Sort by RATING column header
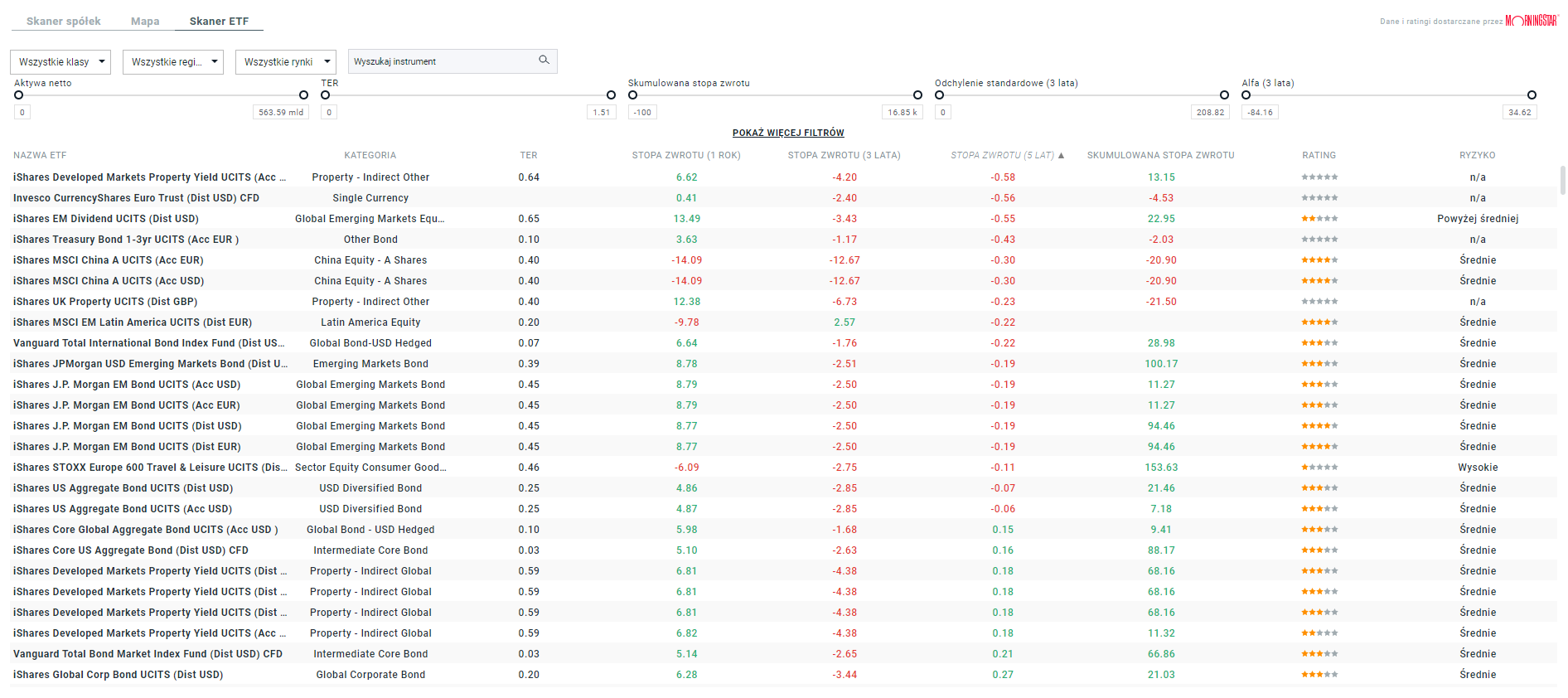 pos(1319,155)
